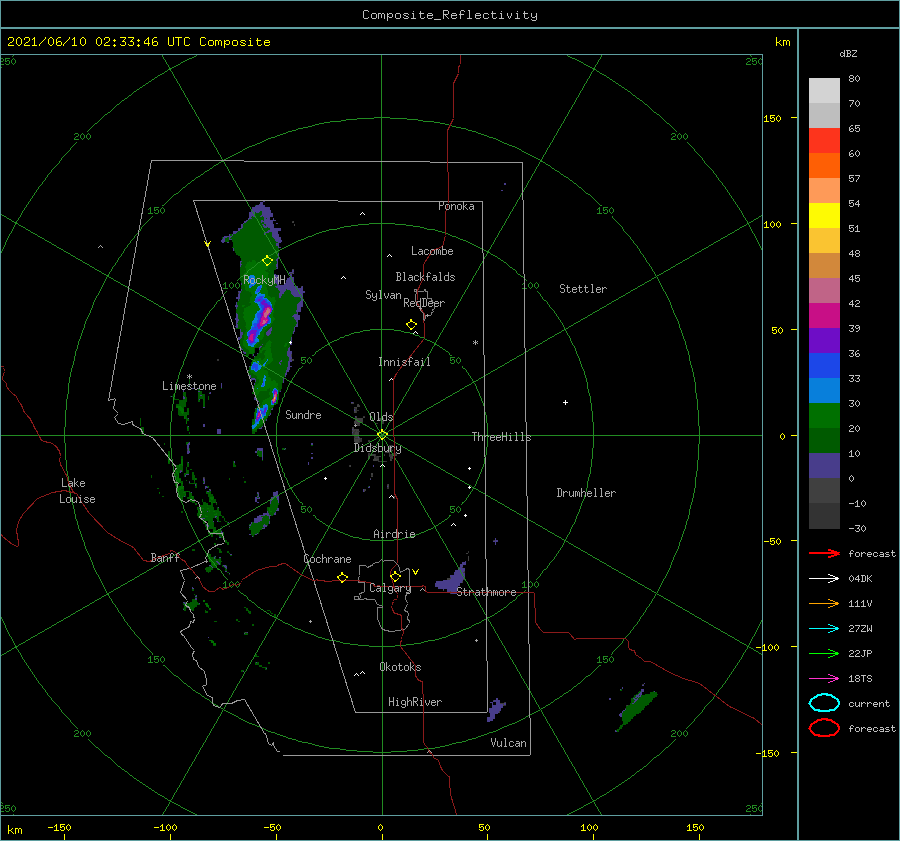Click the cyan 27ZW arrow in legend
This screenshot has width=900, height=841.
pos(824,629)
